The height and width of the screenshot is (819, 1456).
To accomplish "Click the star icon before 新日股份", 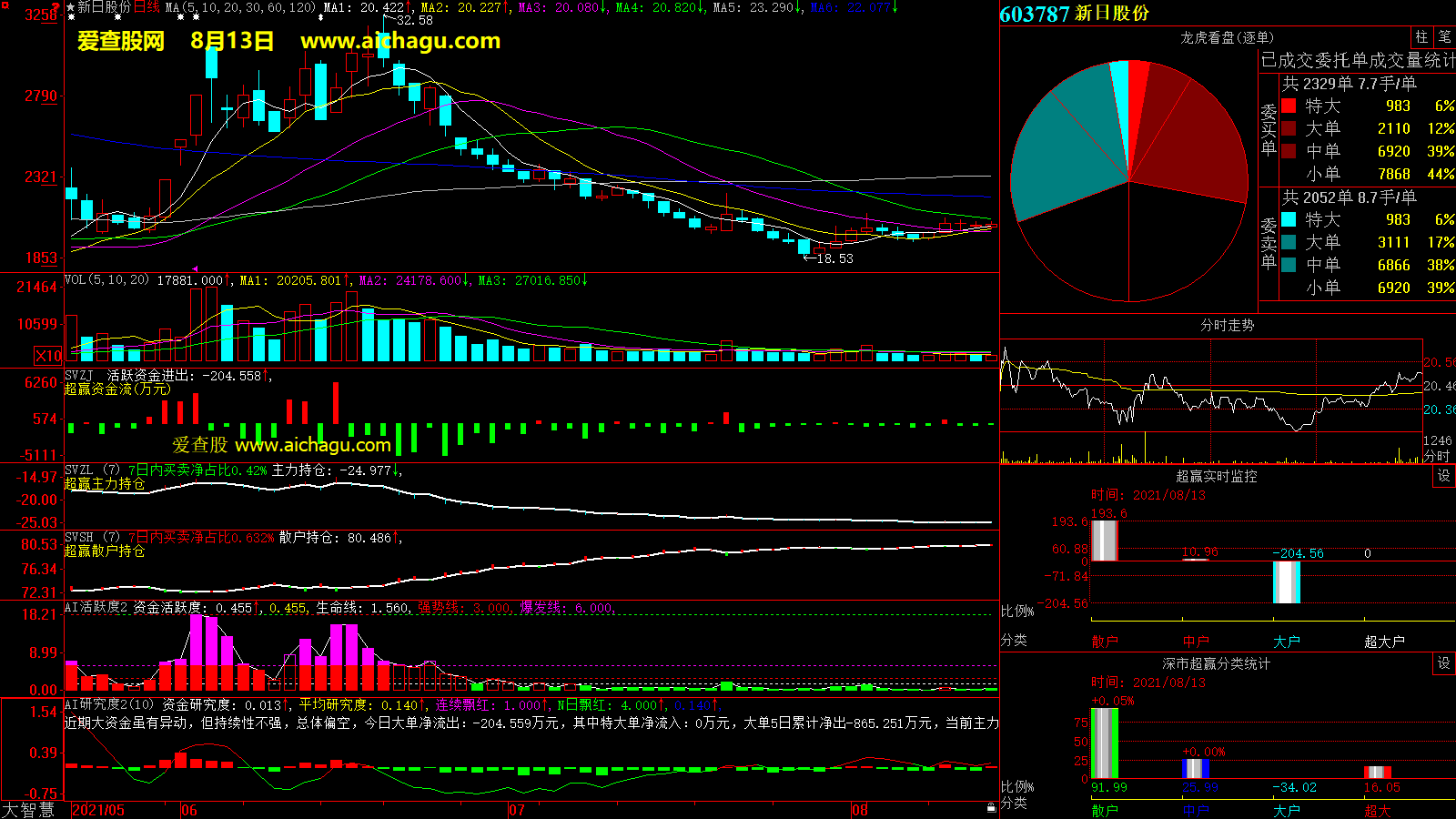I will click(71, 7).
